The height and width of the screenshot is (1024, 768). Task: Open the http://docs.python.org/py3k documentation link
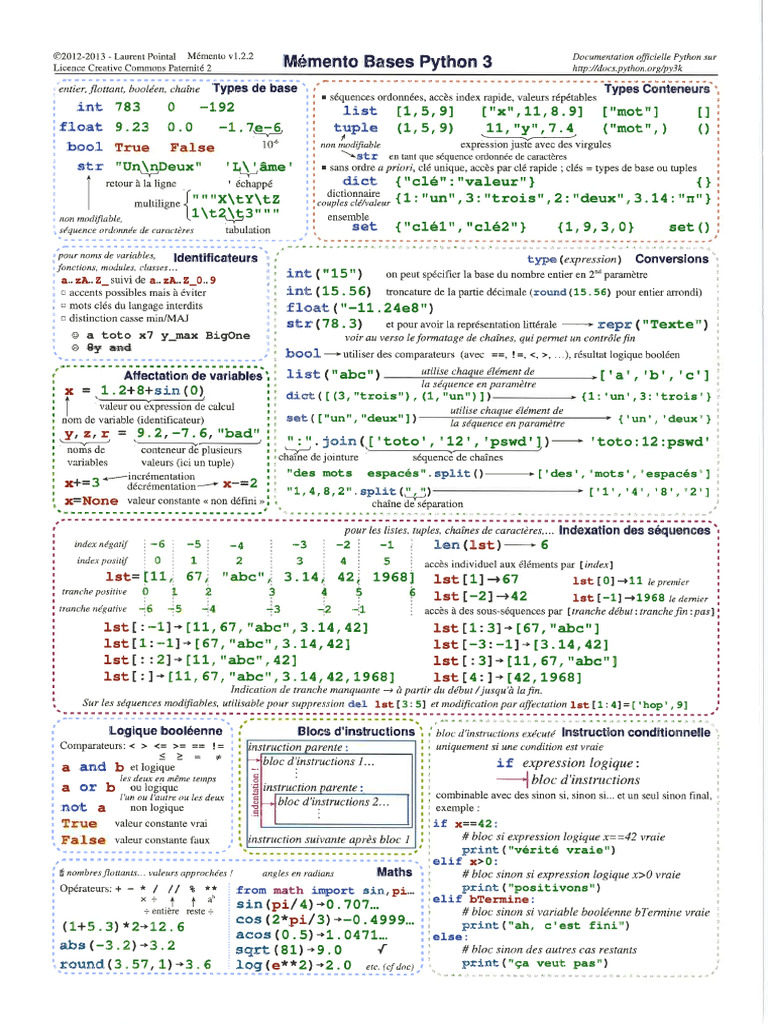click(x=628, y=68)
